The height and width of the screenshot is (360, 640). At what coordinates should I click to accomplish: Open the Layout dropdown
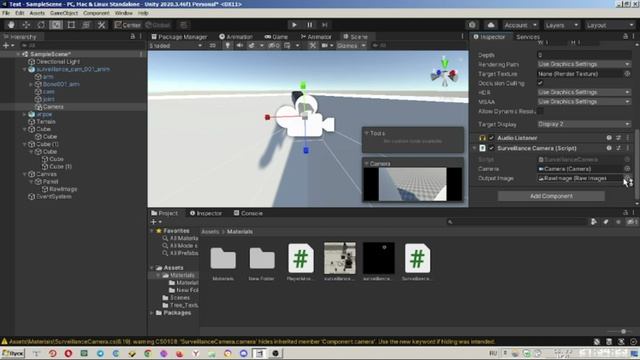click(x=610, y=25)
